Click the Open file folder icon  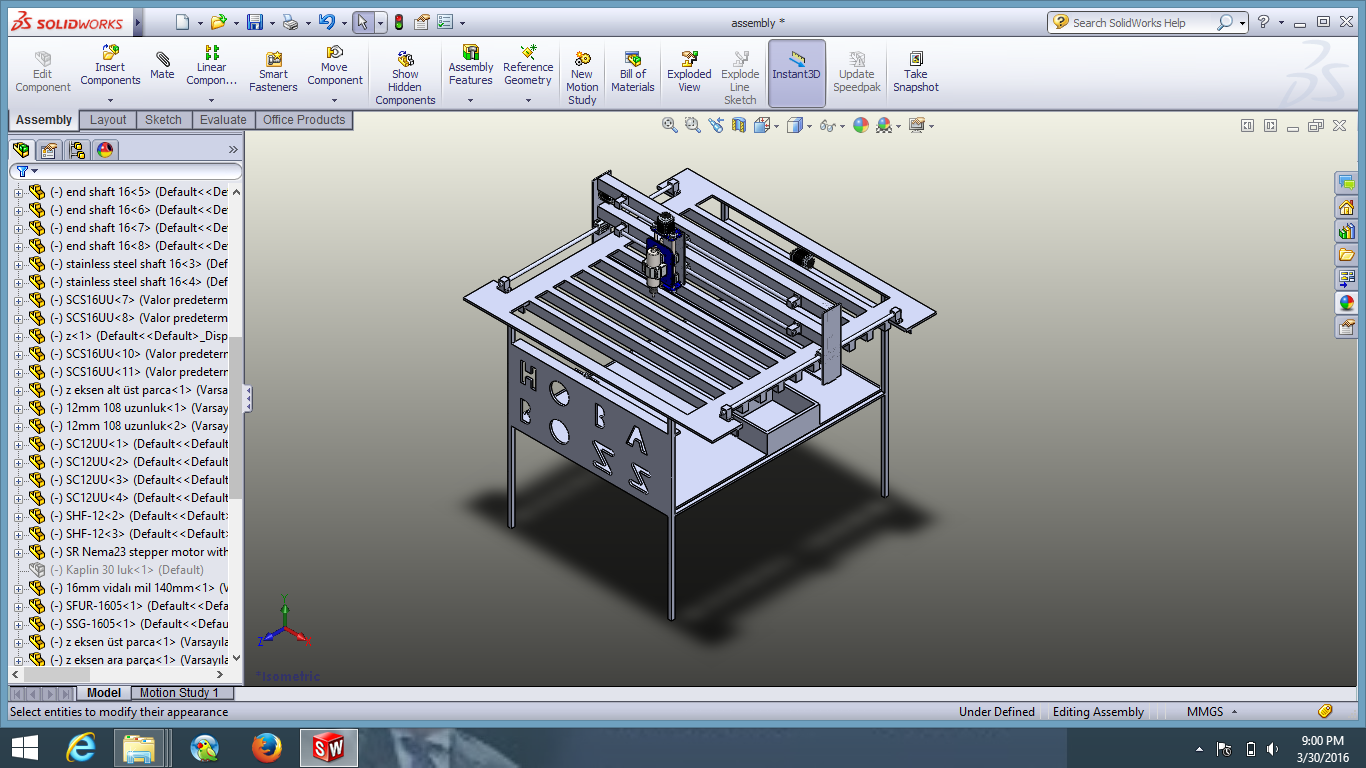click(x=219, y=22)
